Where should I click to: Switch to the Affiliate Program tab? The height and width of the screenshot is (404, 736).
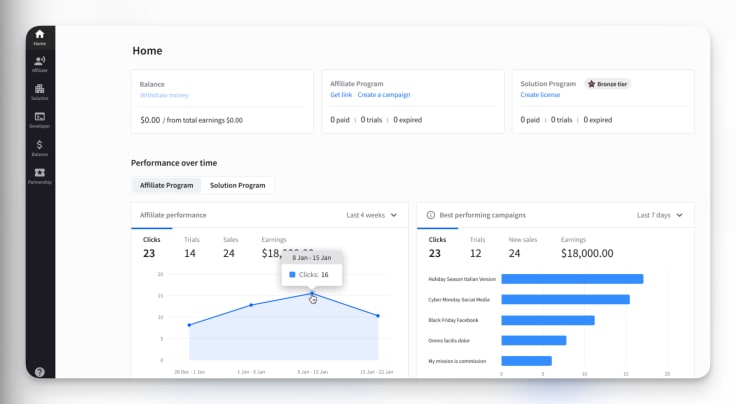(x=166, y=185)
